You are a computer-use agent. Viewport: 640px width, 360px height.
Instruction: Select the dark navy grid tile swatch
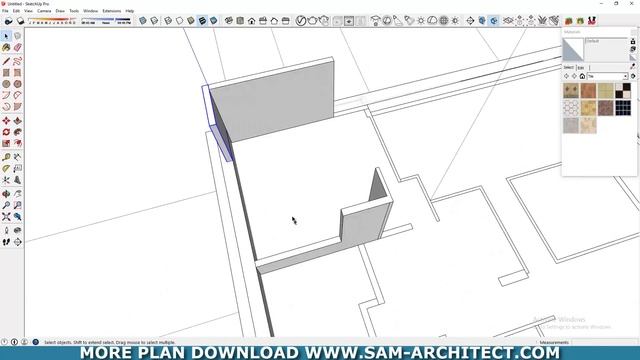pos(623,108)
